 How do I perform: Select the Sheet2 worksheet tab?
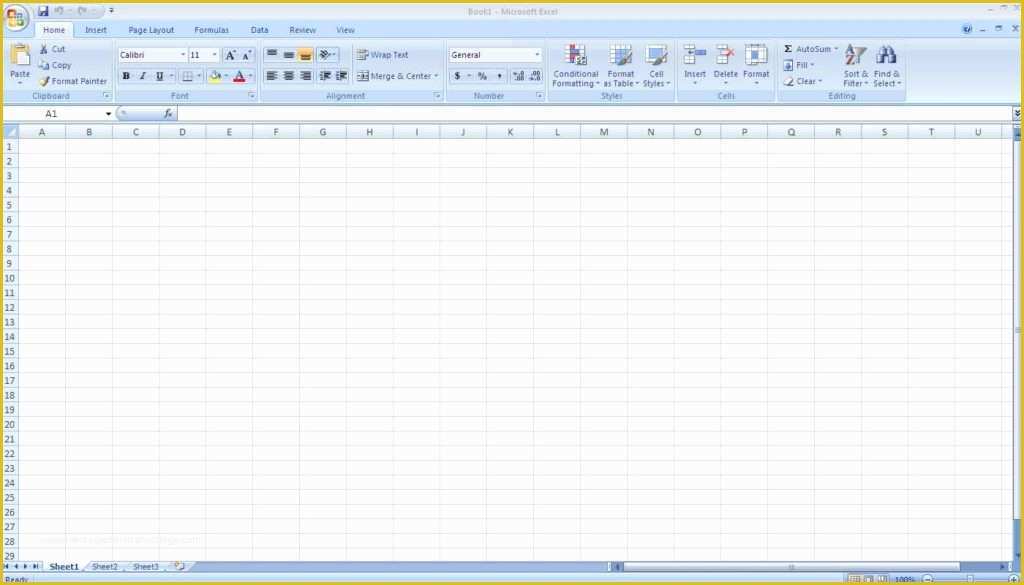click(105, 567)
